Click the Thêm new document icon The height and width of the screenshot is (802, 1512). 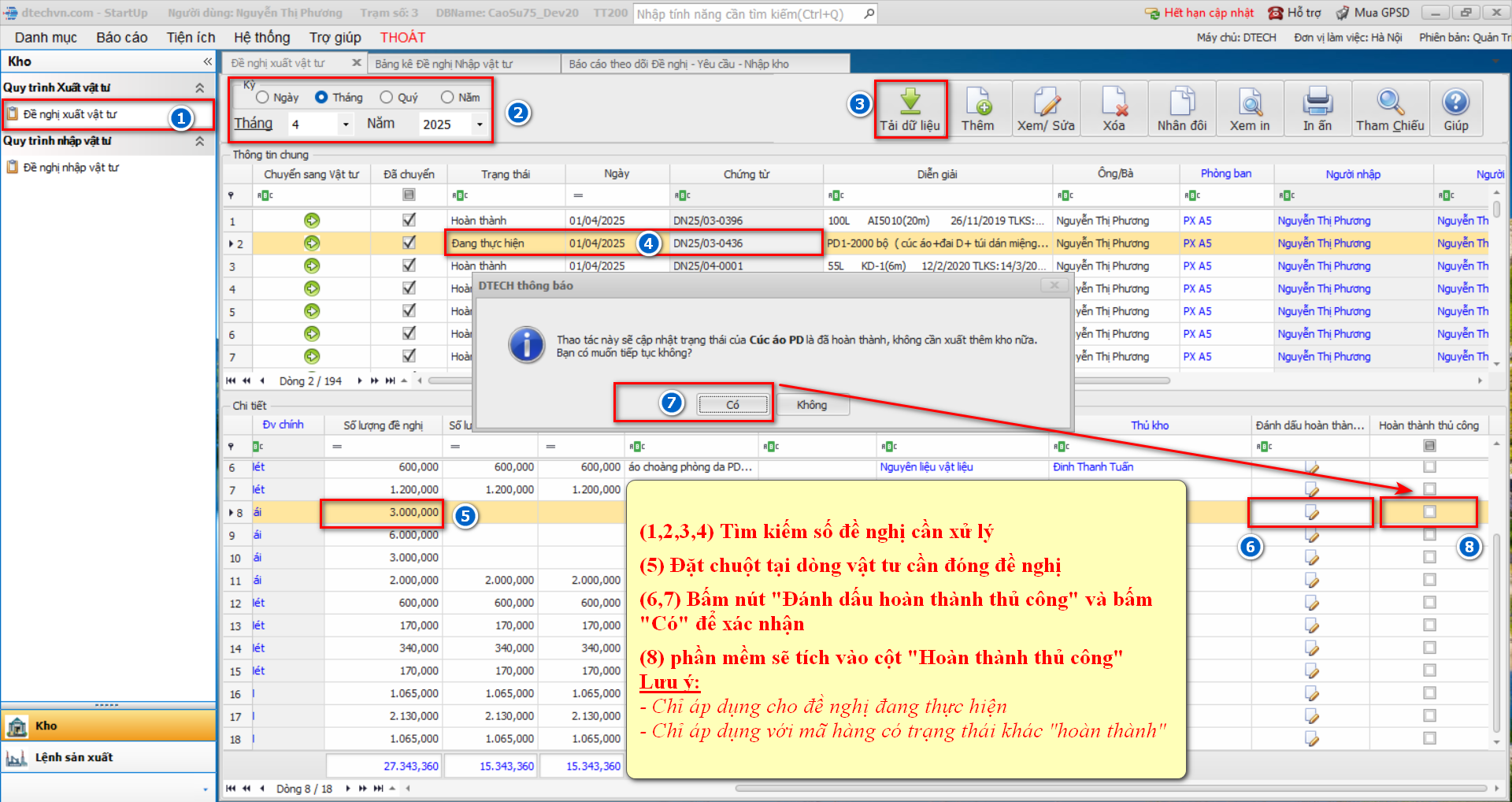click(977, 102)
